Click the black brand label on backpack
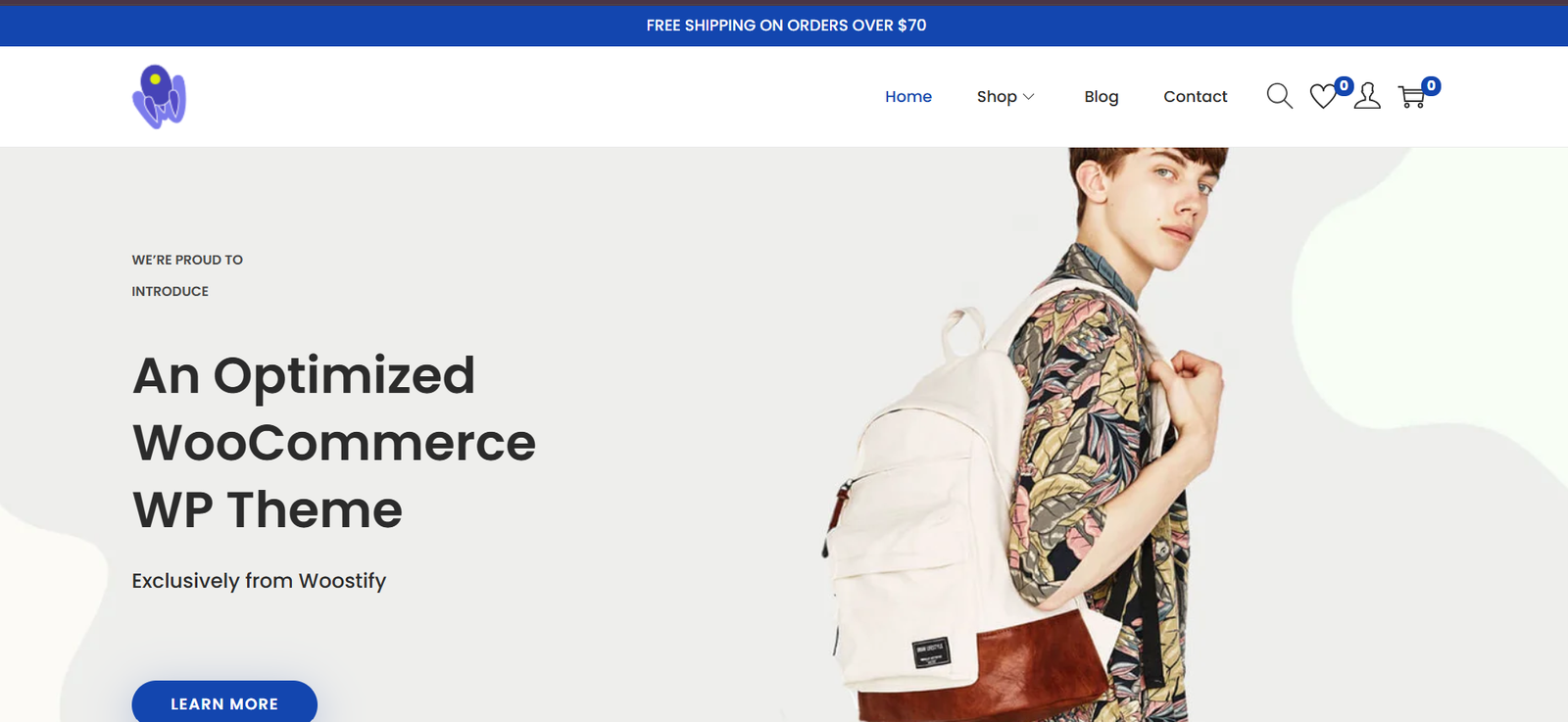The image size is (1568, 722). [931, 652]
